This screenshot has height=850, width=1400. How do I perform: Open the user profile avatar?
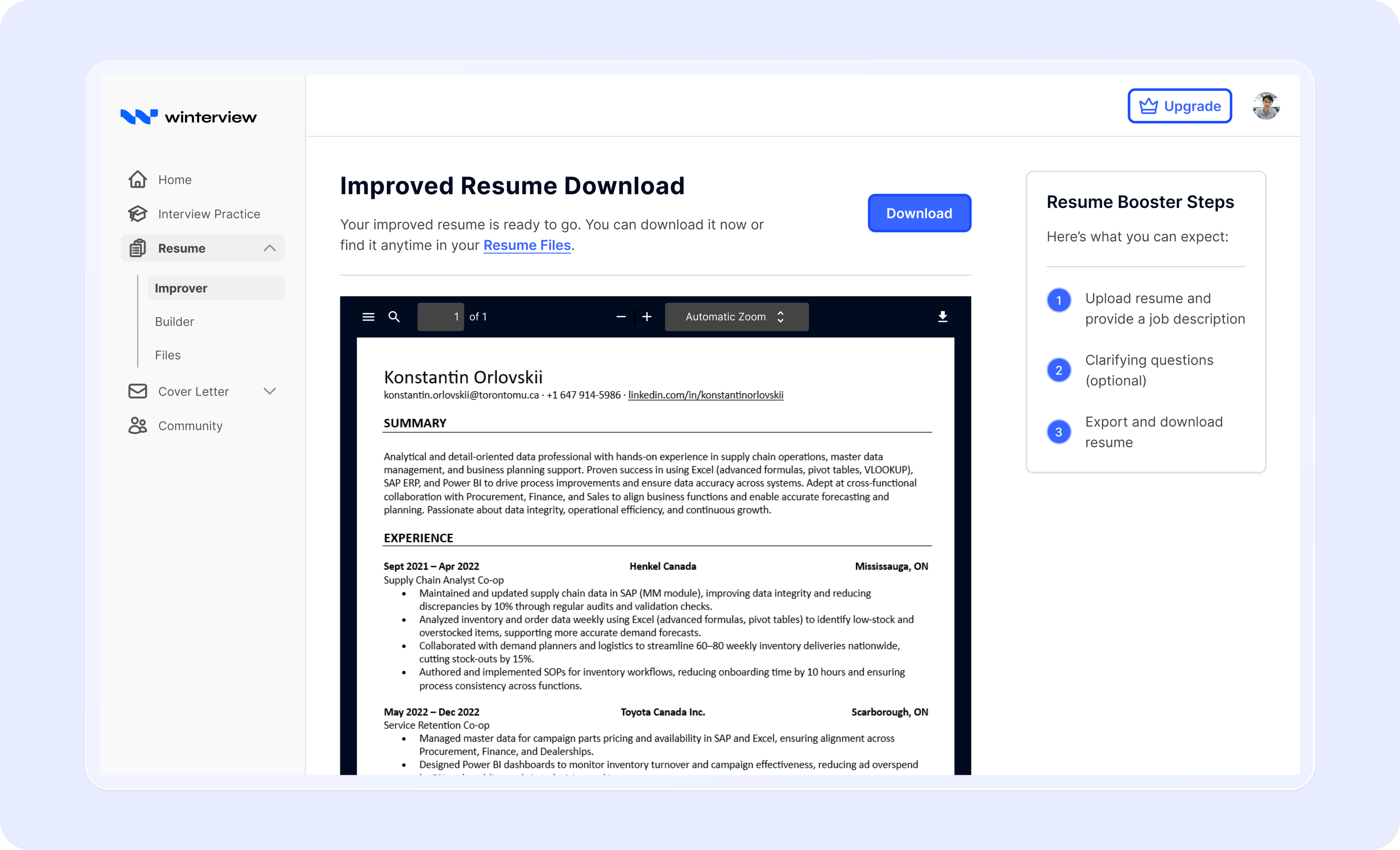[x=1266, y=106]
